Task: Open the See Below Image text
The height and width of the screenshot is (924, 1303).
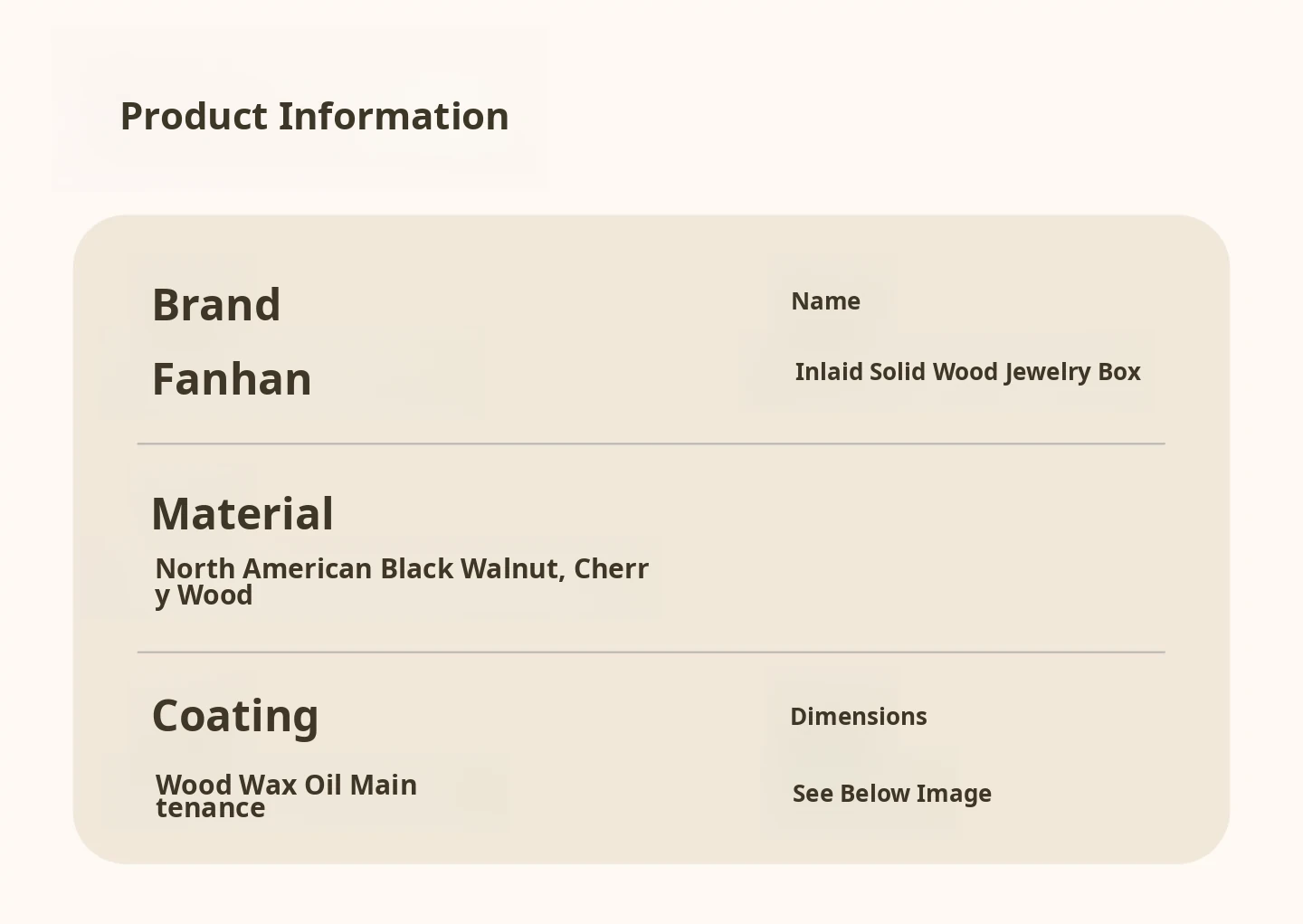Action: pyautogui.click(x=891, y=794)
